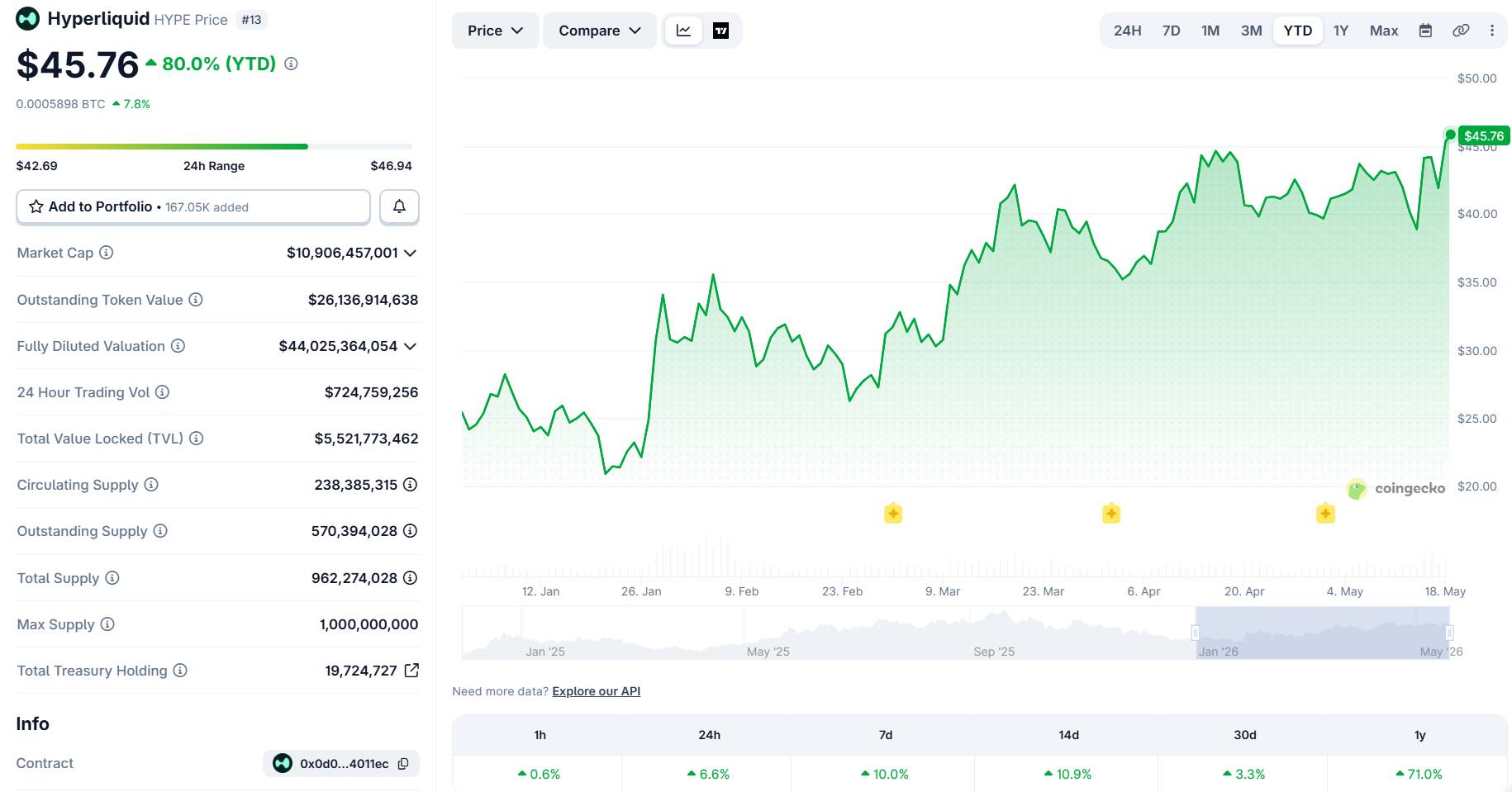Open details icon beside 238,385,315 value
Image resolution: width=1512 pixels, height=792 pixels.
pos(410,485)
